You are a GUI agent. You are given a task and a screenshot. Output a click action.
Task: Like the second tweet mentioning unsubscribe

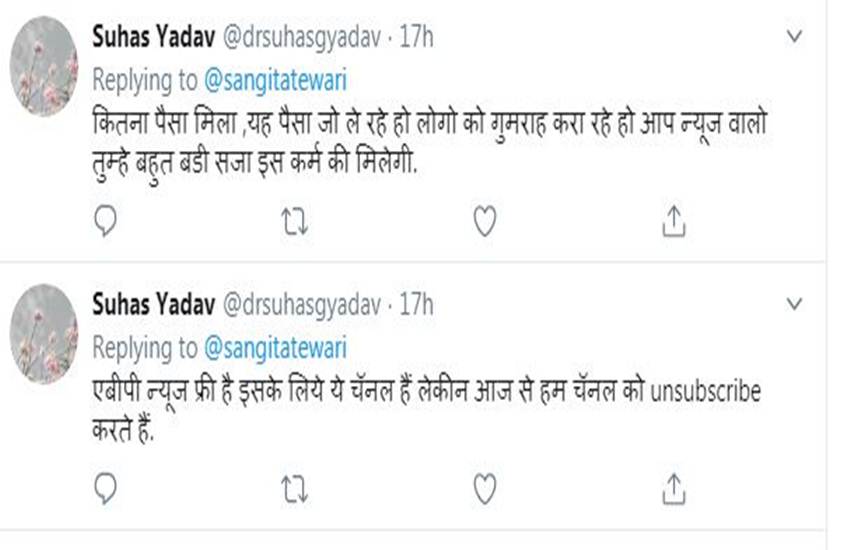point(484,490)
